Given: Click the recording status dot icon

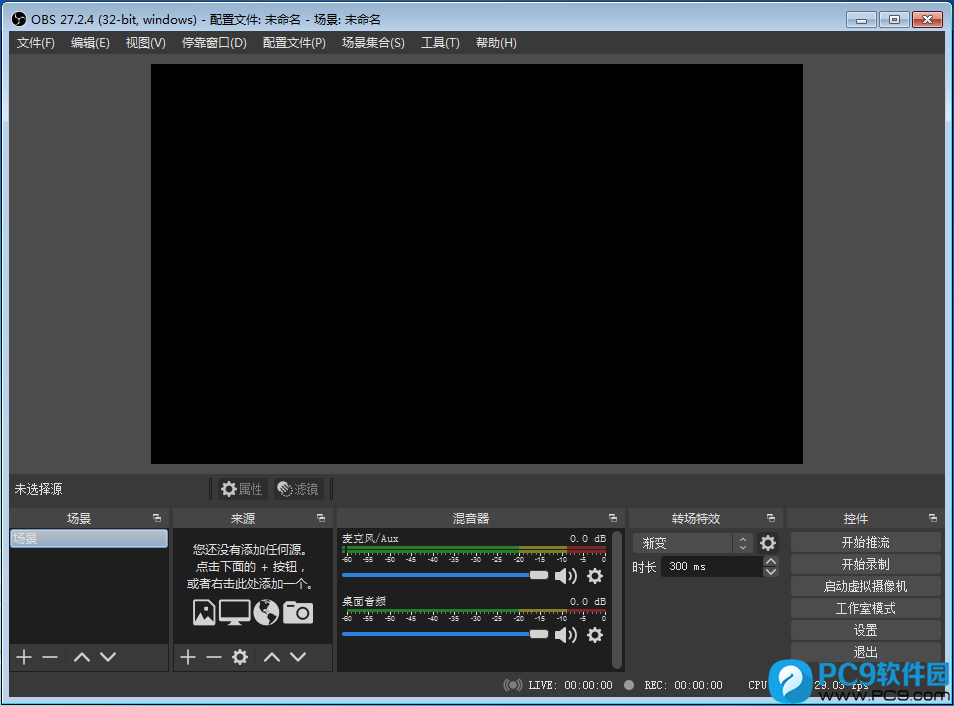Looking at the screenshot, I should (x=629, y=685).
